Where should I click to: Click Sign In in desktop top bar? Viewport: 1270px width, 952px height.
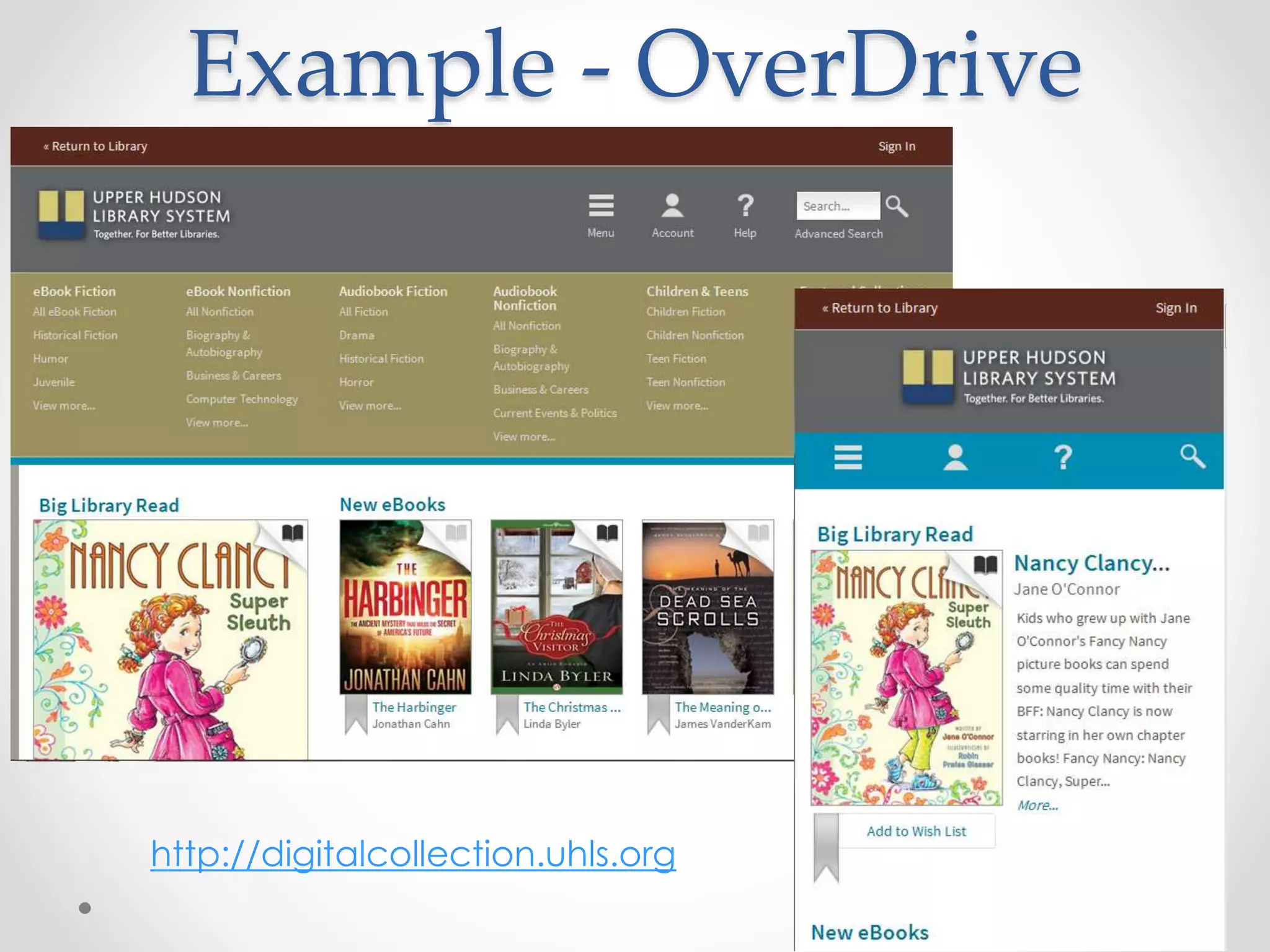[x=897, y=146]
